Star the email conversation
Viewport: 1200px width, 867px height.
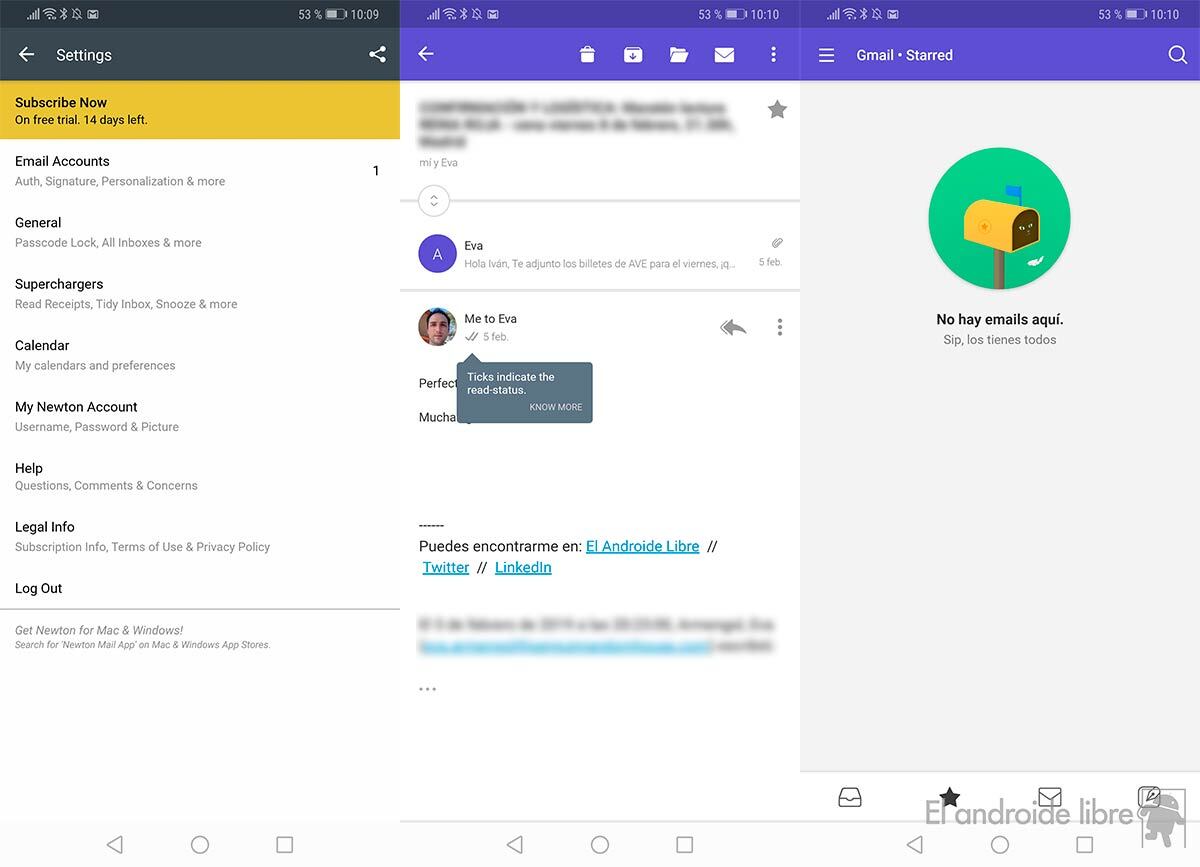[x=777, y=110]
